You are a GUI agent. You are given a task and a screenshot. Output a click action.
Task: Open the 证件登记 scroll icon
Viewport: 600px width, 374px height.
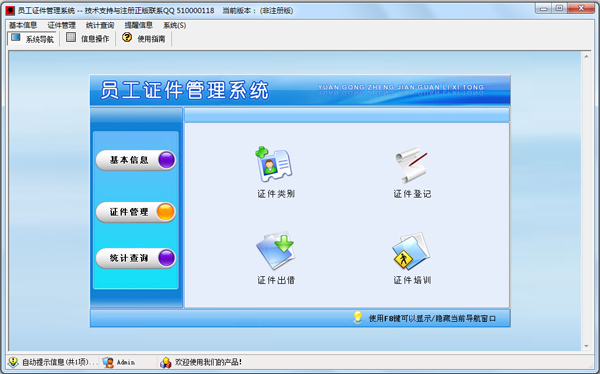click(412, 165)
